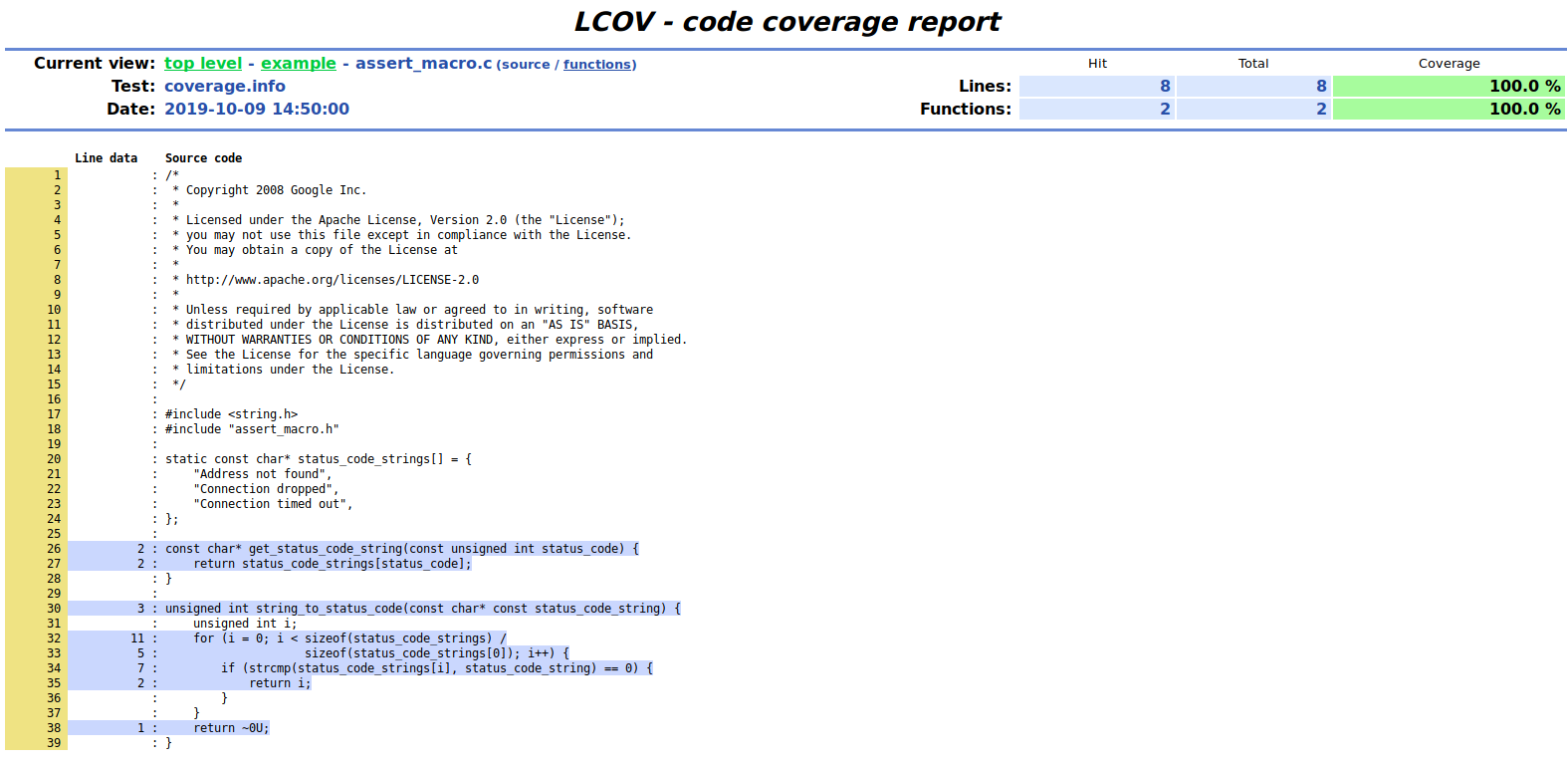Click the Functions coverage 100.0 % cell
The image size is (1568, 765).
tap(1449, 109)
